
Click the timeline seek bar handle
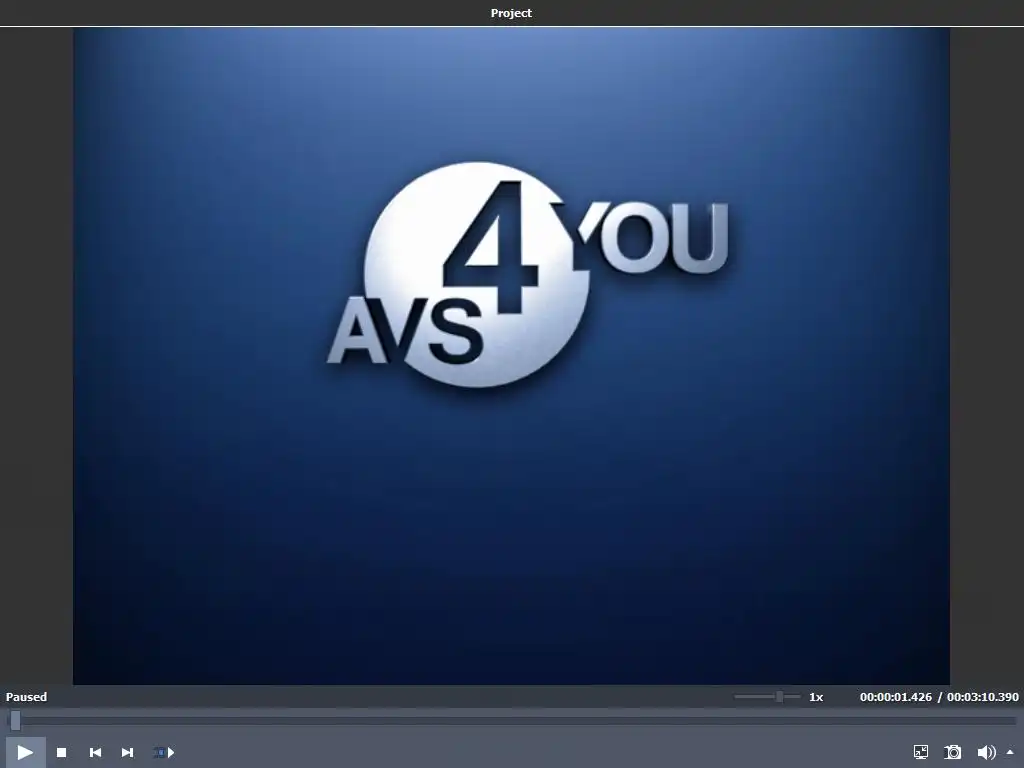point(15,720)
